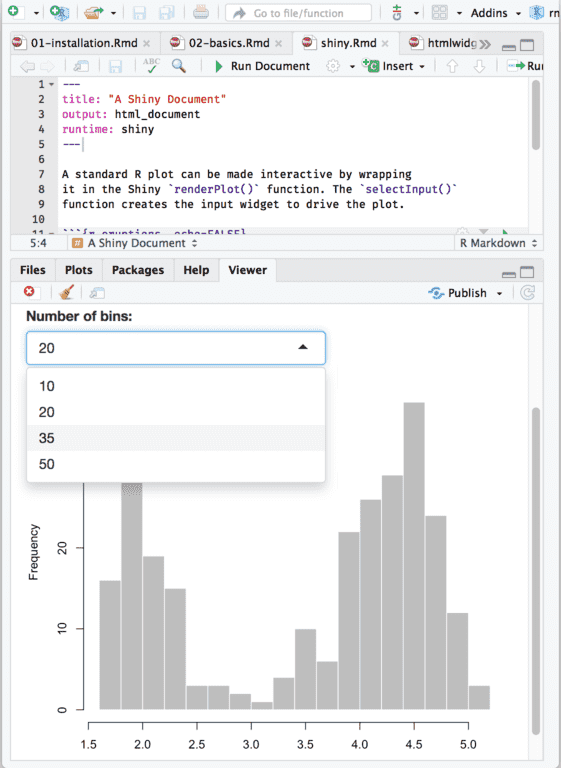
Task: Select the Viewer tab
Action: click(247, 270)
